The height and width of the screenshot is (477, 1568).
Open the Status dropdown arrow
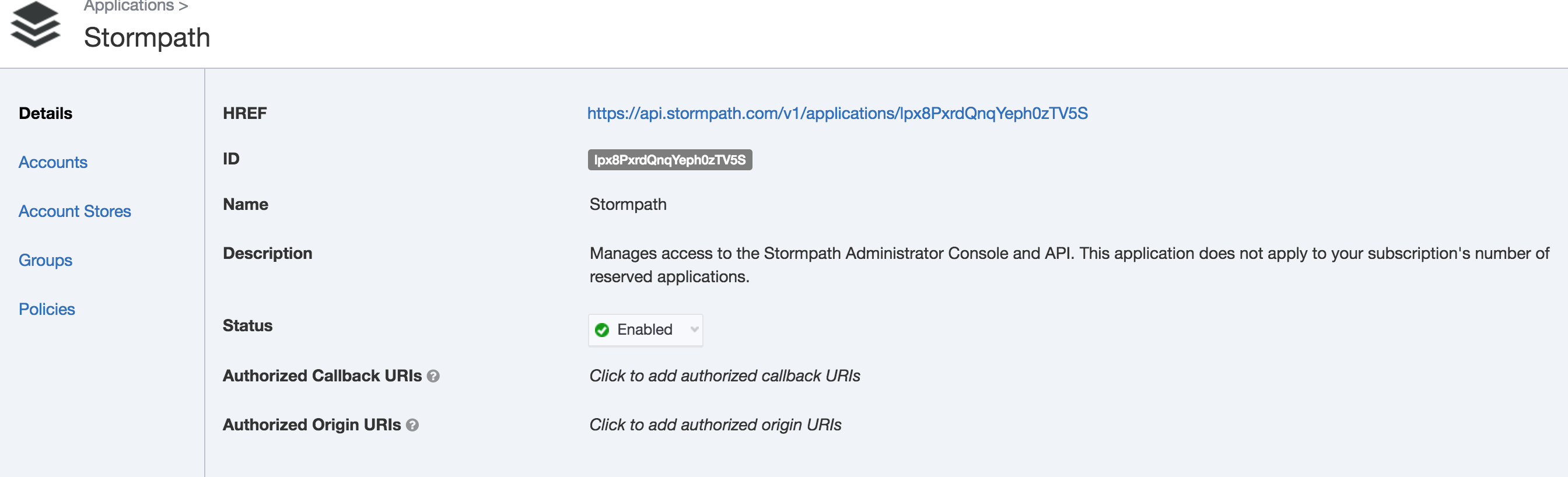click(694, 330)
